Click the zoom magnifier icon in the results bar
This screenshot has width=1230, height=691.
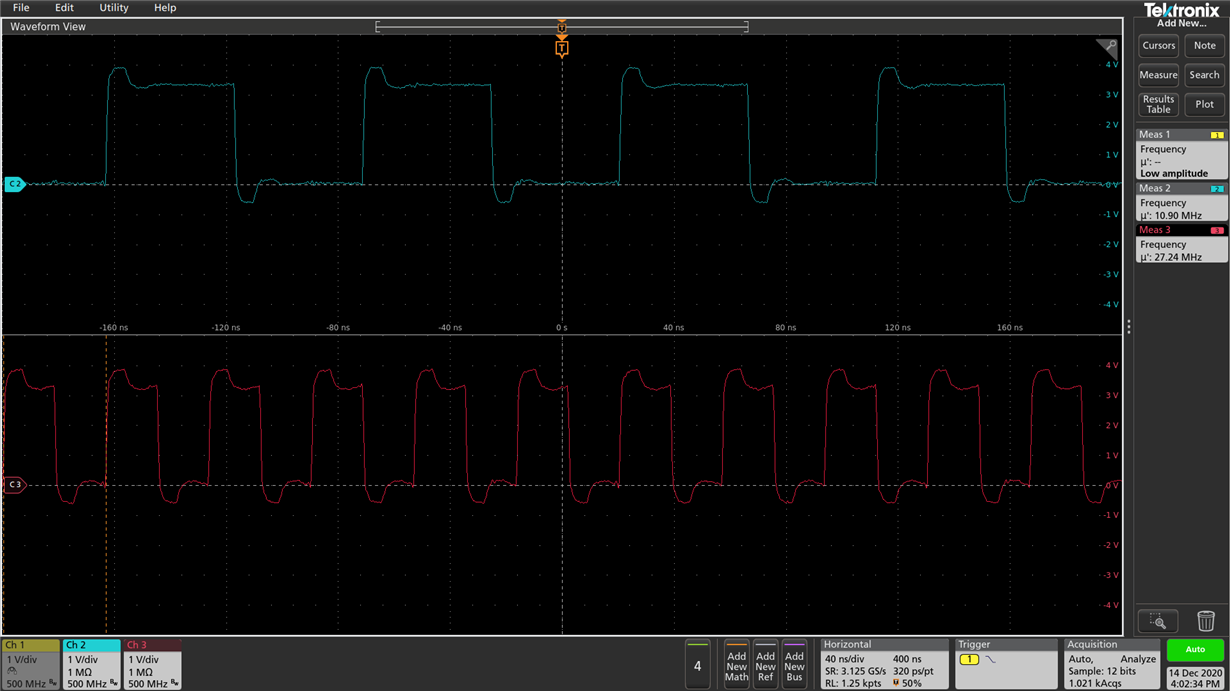[x=1158, y=621]
